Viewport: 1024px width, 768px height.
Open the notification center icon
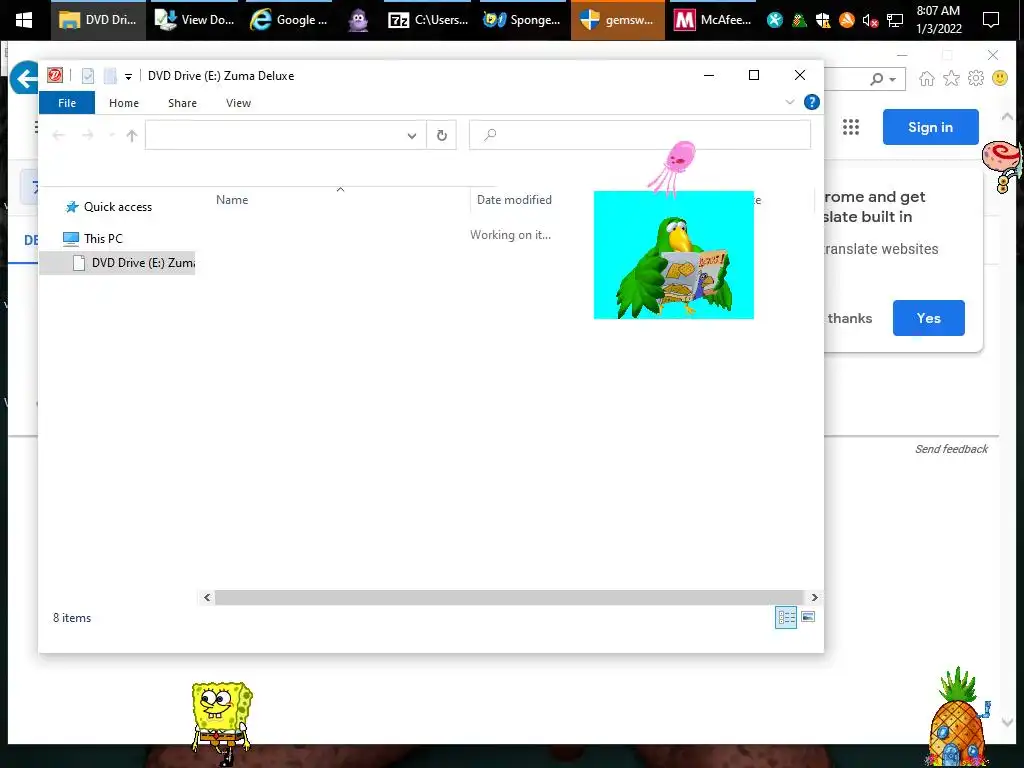(991, 20)
